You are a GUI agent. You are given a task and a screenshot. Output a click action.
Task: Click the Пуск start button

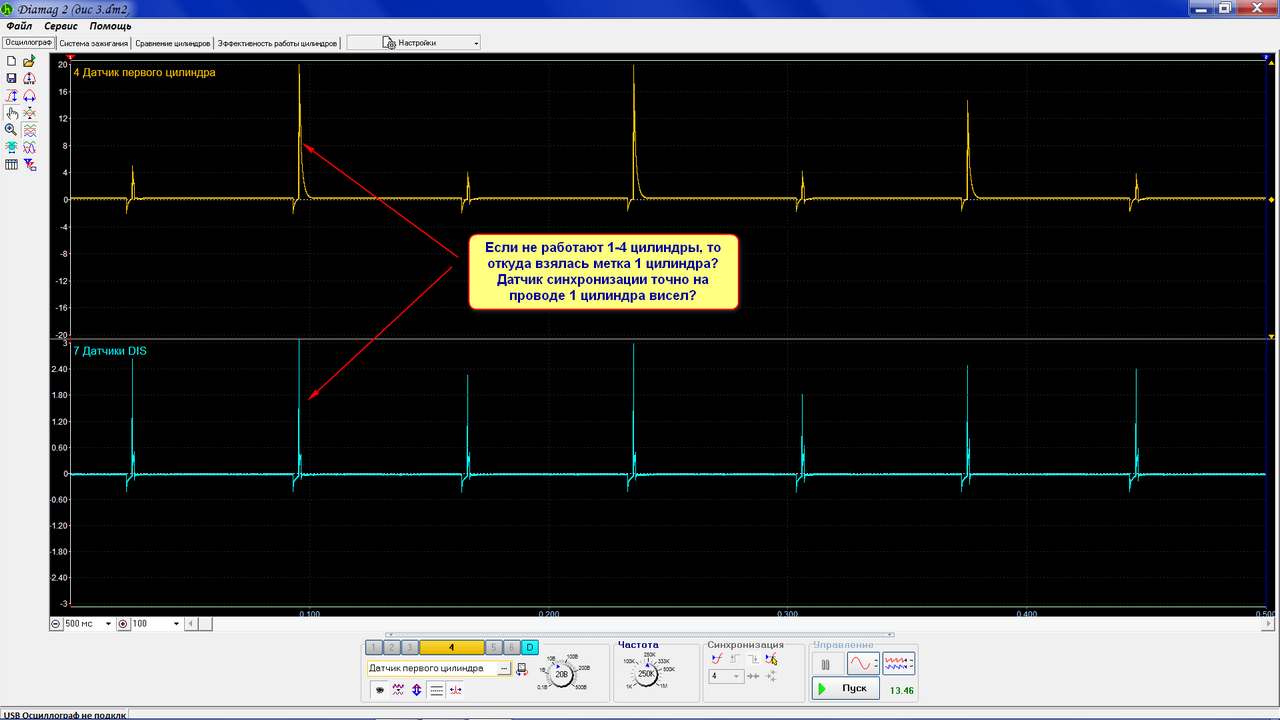tap(846, 688)
